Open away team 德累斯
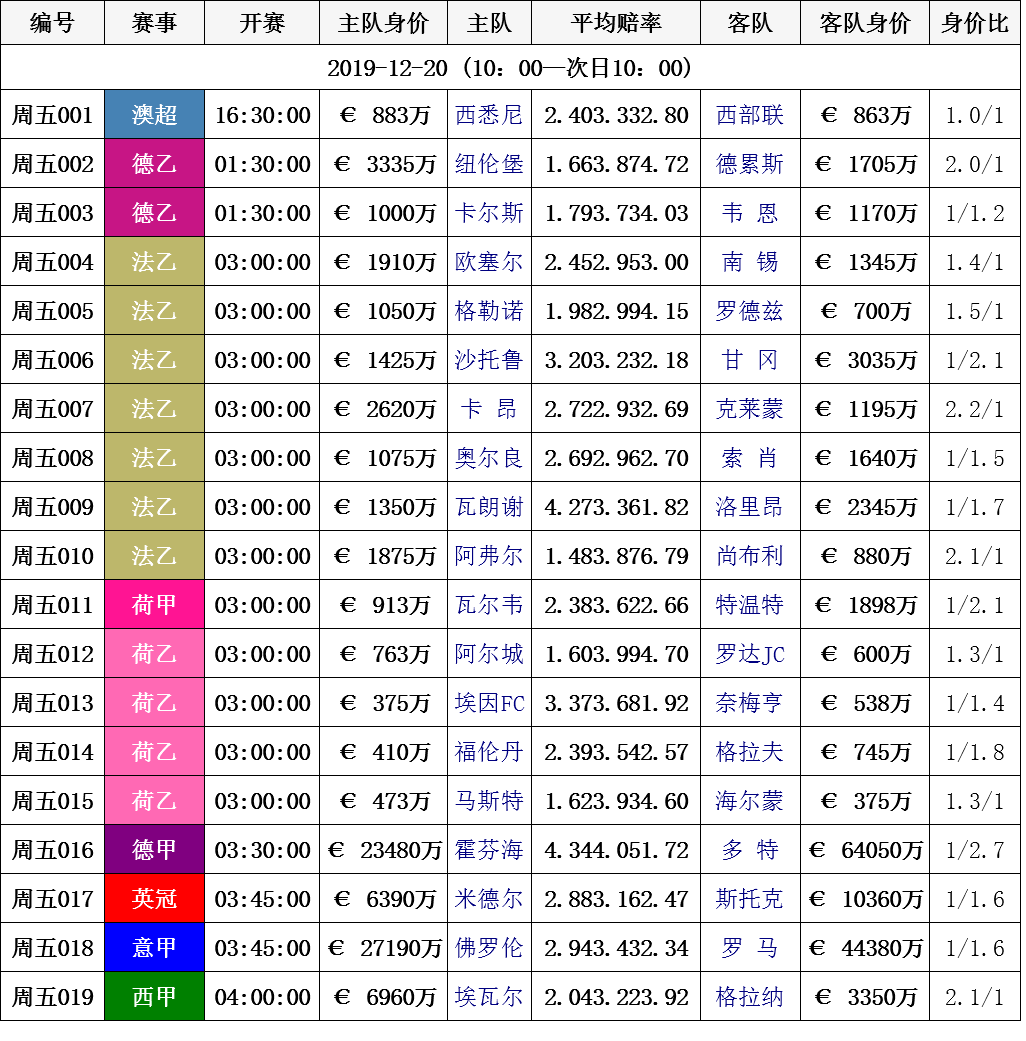Viewport: 1026px width, 1041px height. click(x=750, y=164)
